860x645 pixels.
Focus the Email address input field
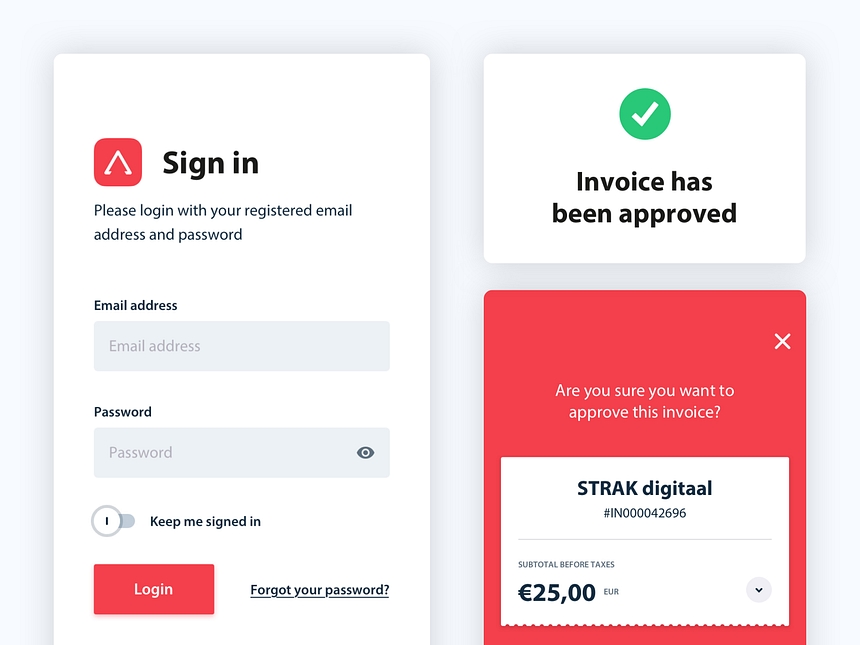coord(242,346)
